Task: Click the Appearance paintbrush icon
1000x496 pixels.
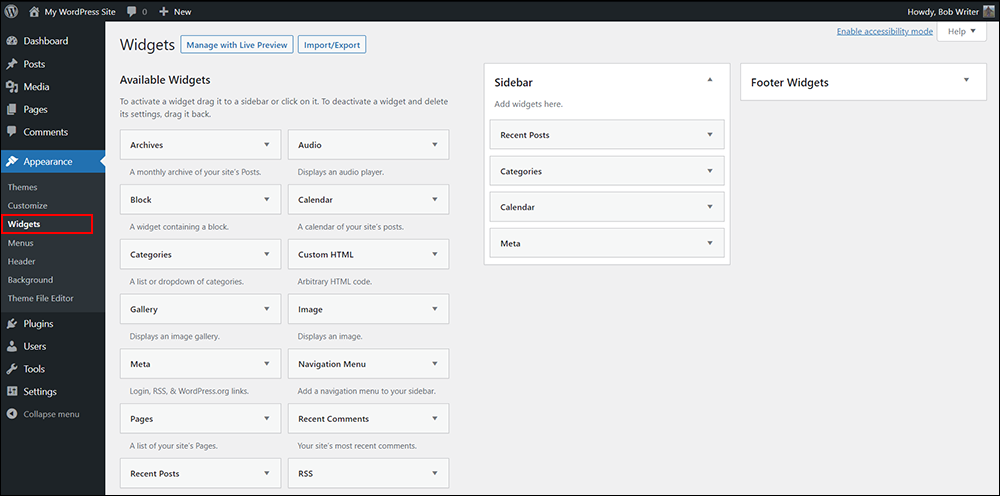Action: [x=11, y=161]
